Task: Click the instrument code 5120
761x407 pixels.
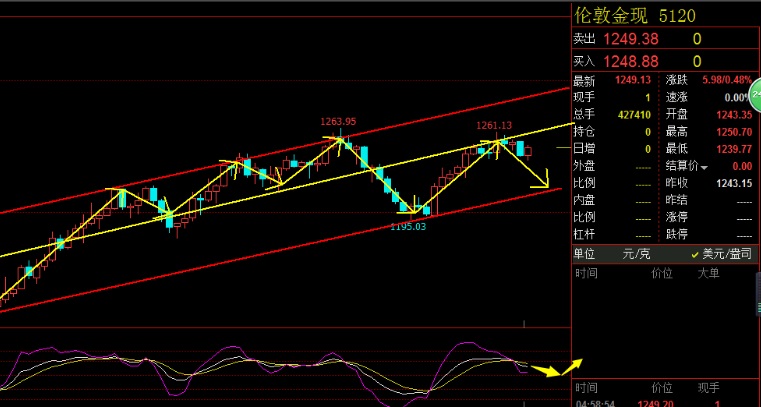Action: [677, 16]
